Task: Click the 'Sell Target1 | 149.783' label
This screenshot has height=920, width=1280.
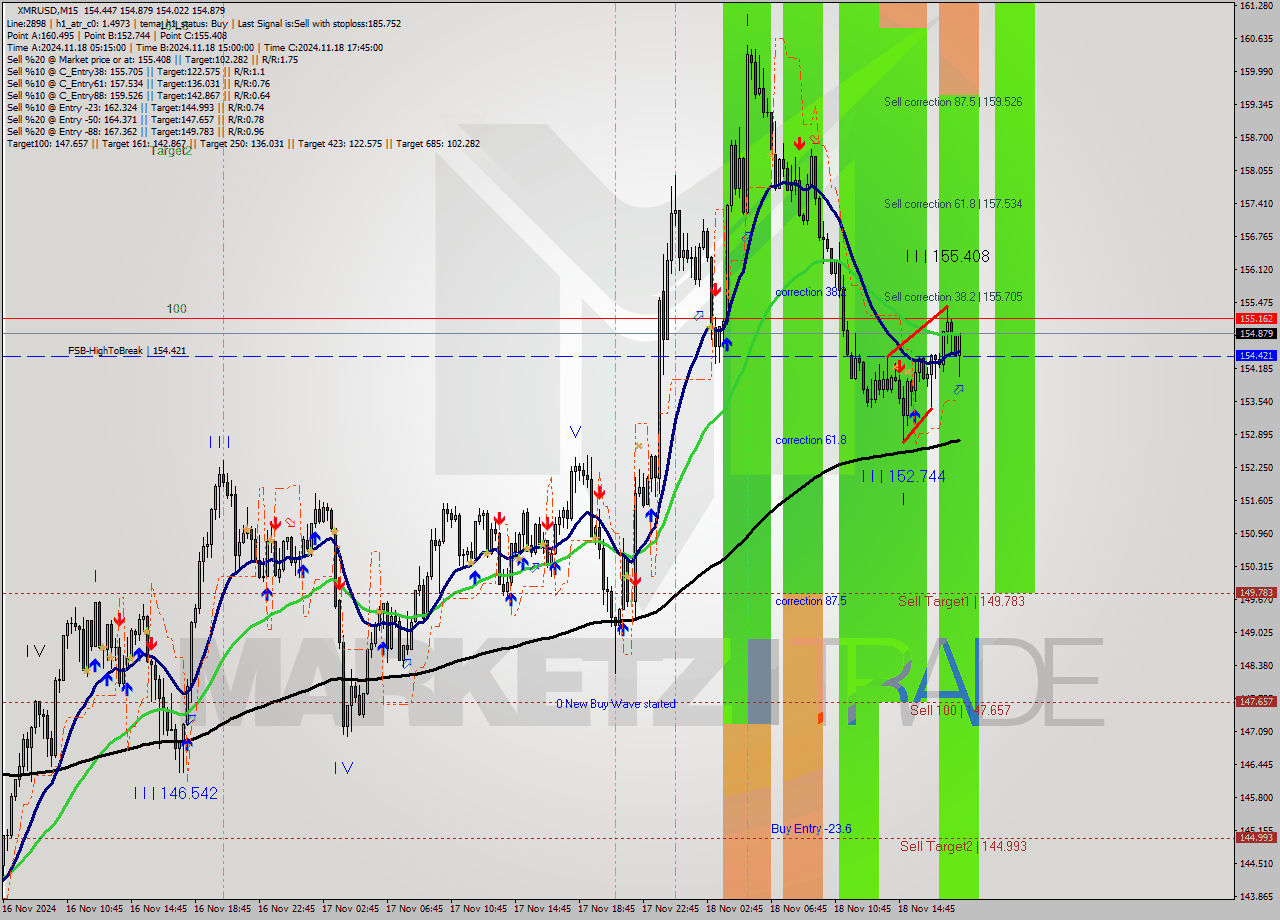Action: [961, 601]
